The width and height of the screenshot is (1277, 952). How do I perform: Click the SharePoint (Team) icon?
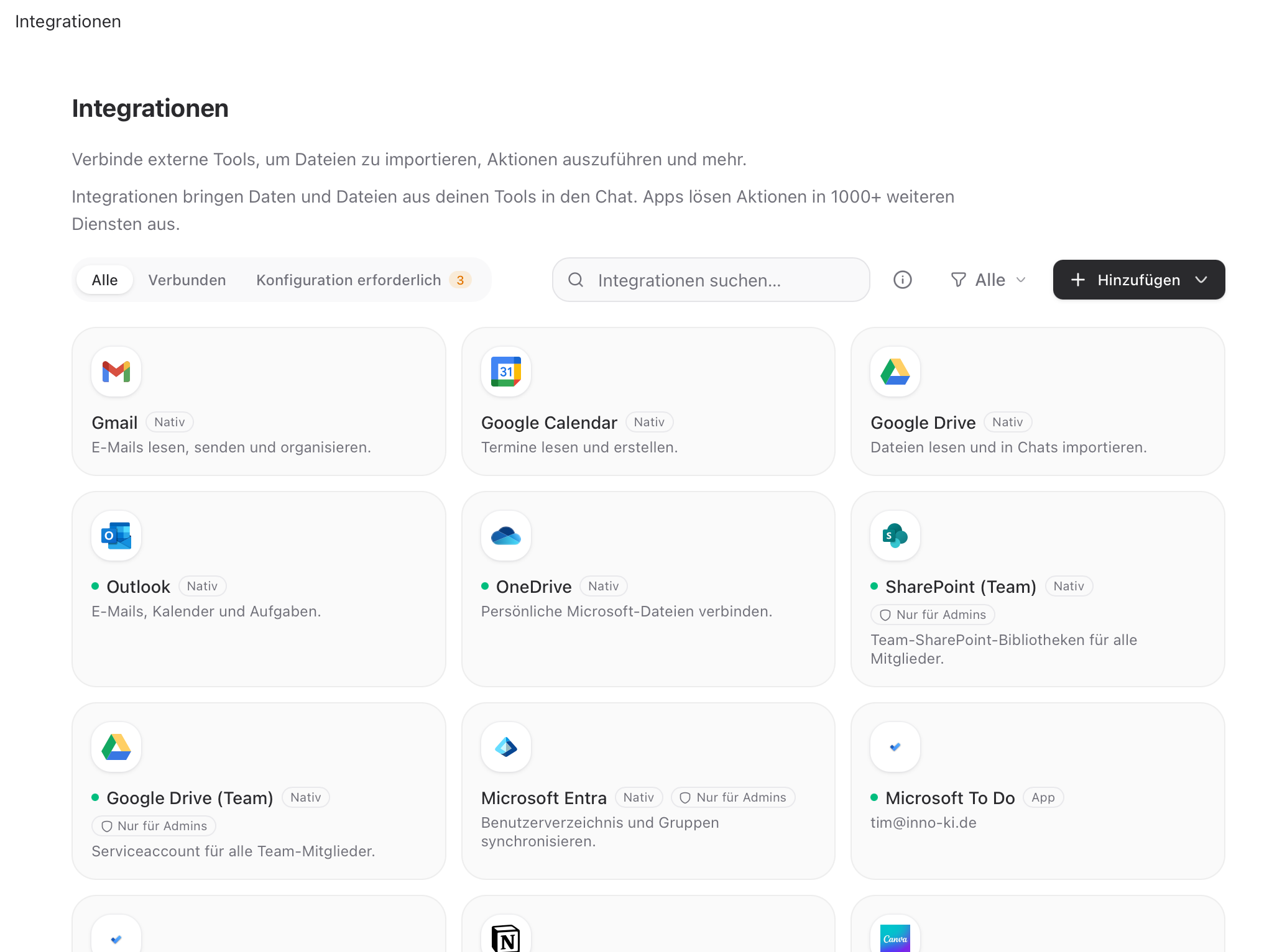[x=895, y=536]
